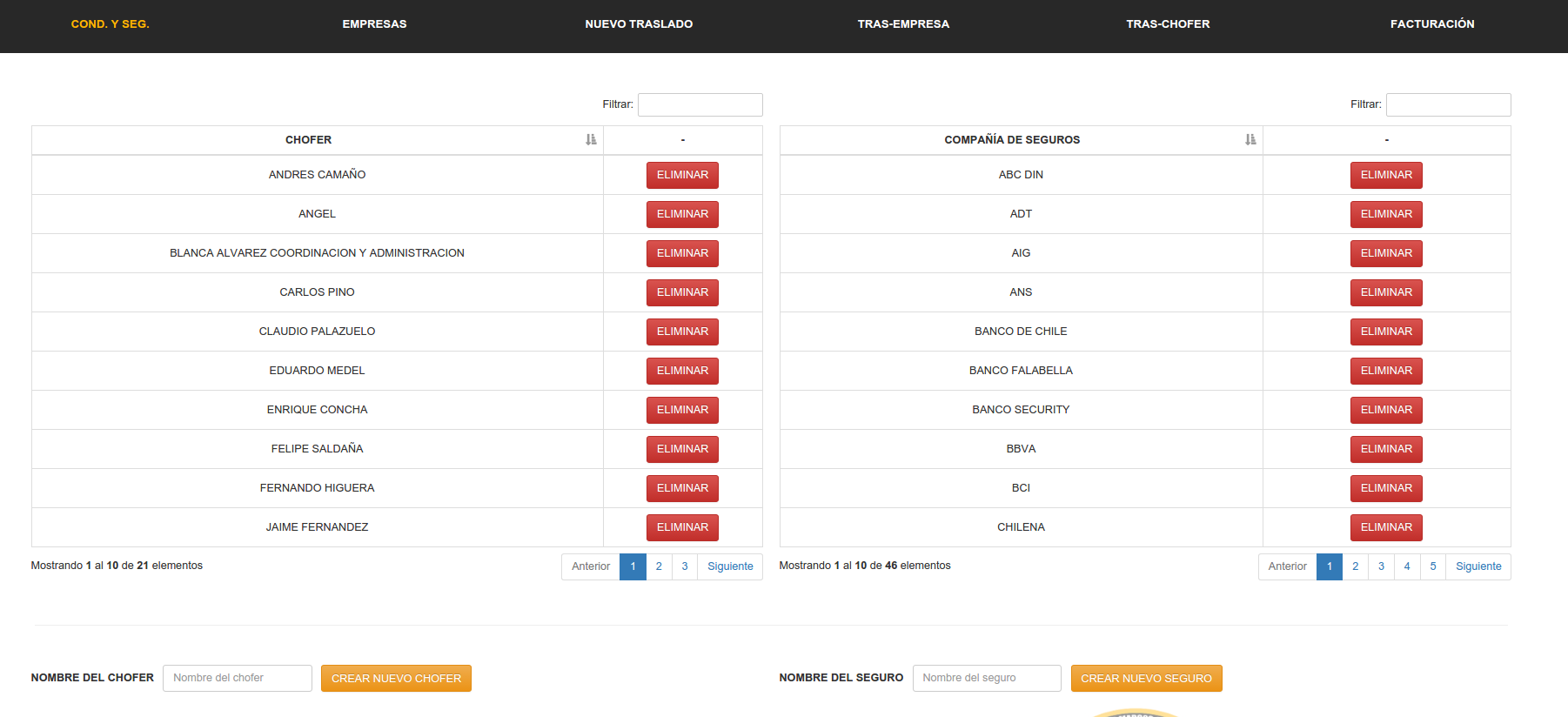Switch to TRAS-CHOFER tab

pyautogui.click(x=1168, y=24)
